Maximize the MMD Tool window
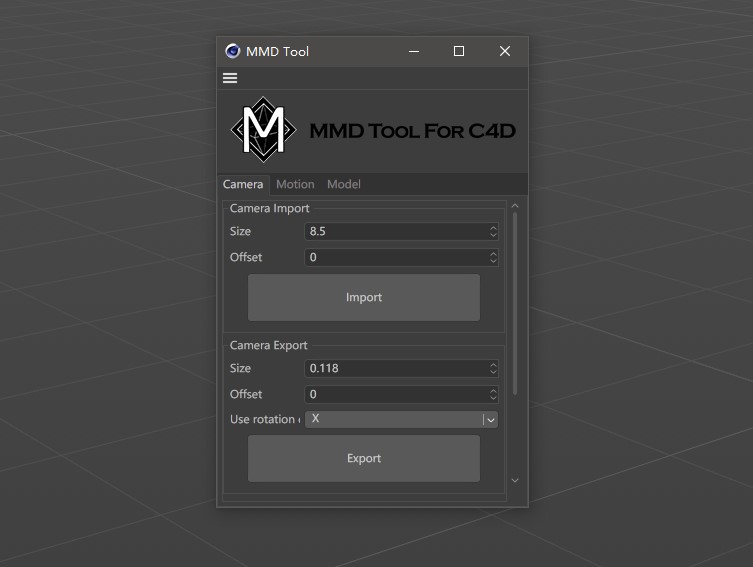This screenshot has height=567, width=753. [x=459, y=51]
